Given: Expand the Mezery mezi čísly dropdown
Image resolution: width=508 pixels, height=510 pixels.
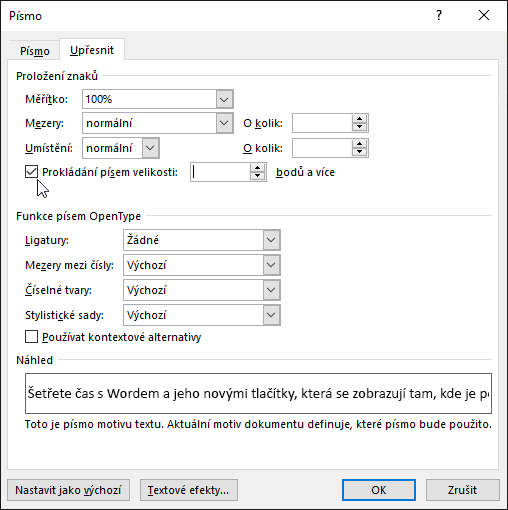Looking at the screenshot, I should (x=271, y=265).
